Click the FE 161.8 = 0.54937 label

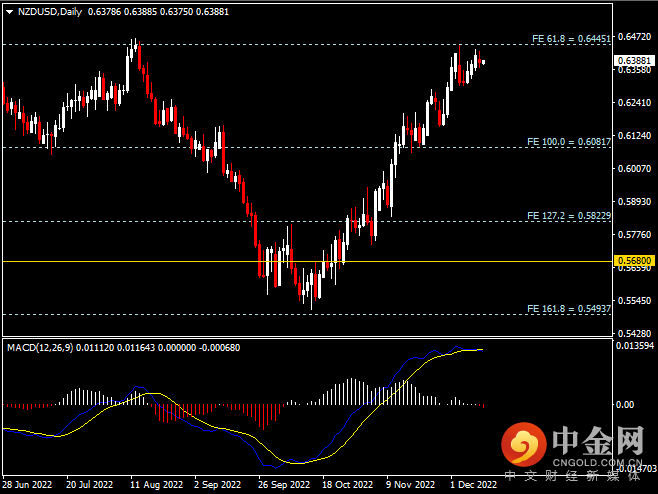(570, 309)
